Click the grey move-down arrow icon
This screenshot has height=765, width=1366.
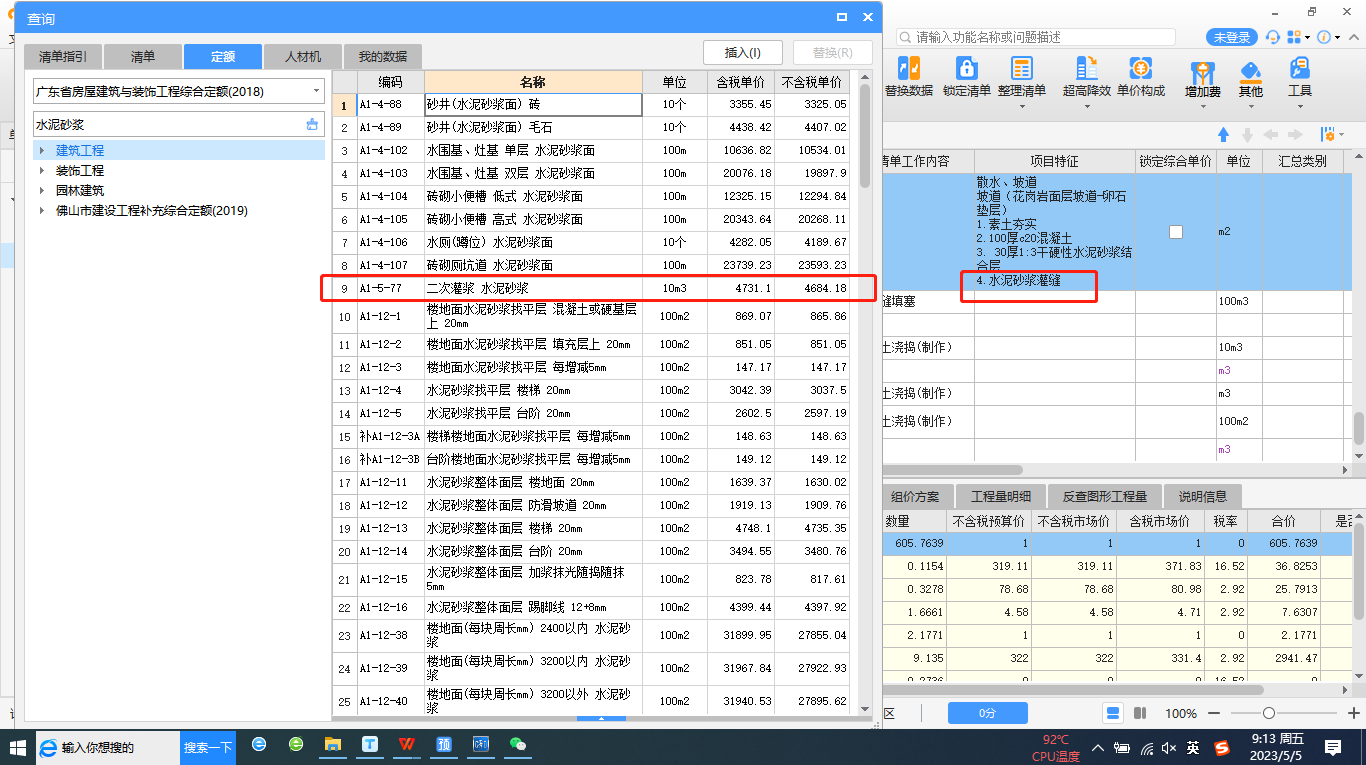tap(1247, 134)
